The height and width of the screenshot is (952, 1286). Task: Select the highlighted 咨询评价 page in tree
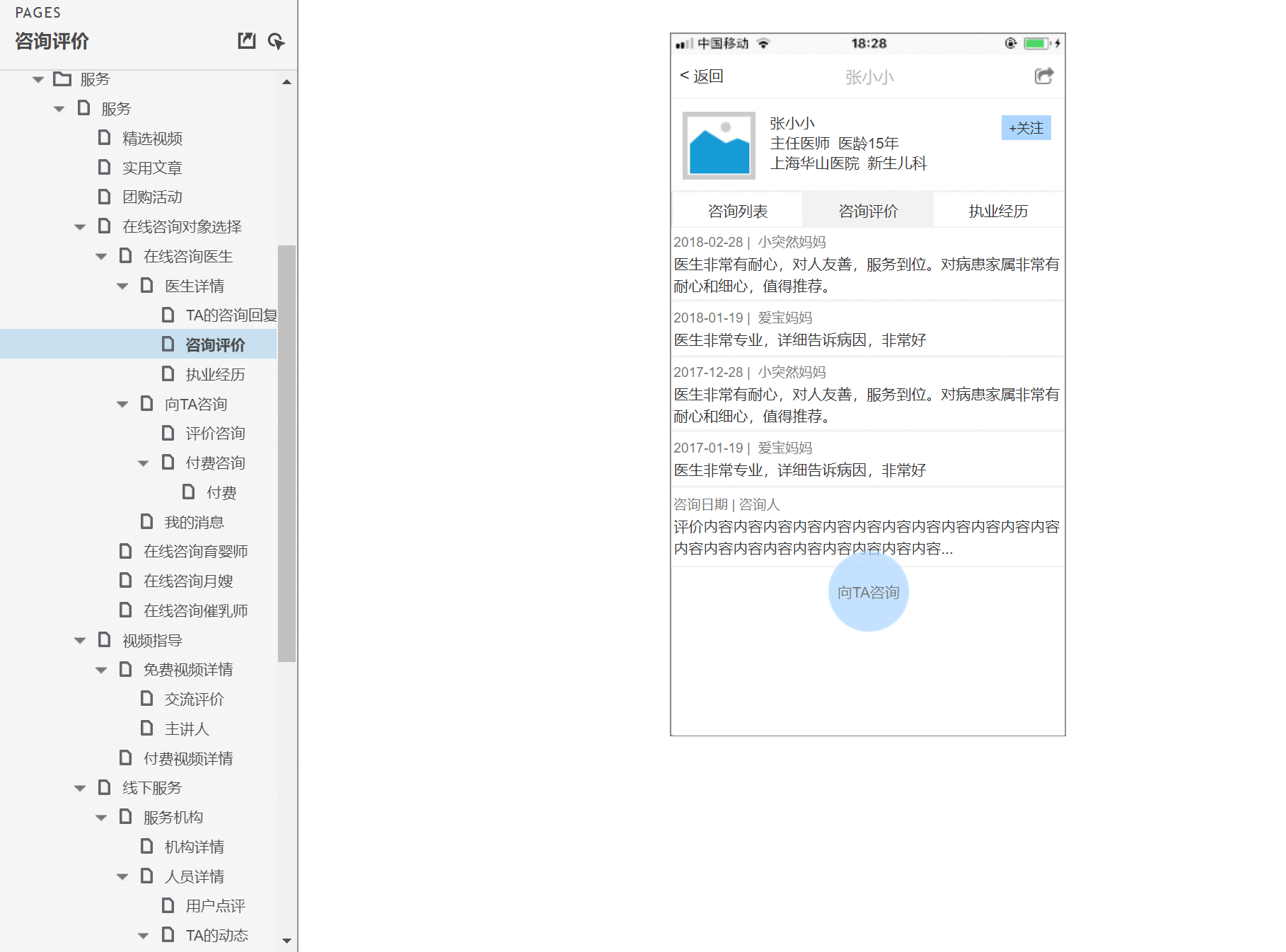click(215, 344)
